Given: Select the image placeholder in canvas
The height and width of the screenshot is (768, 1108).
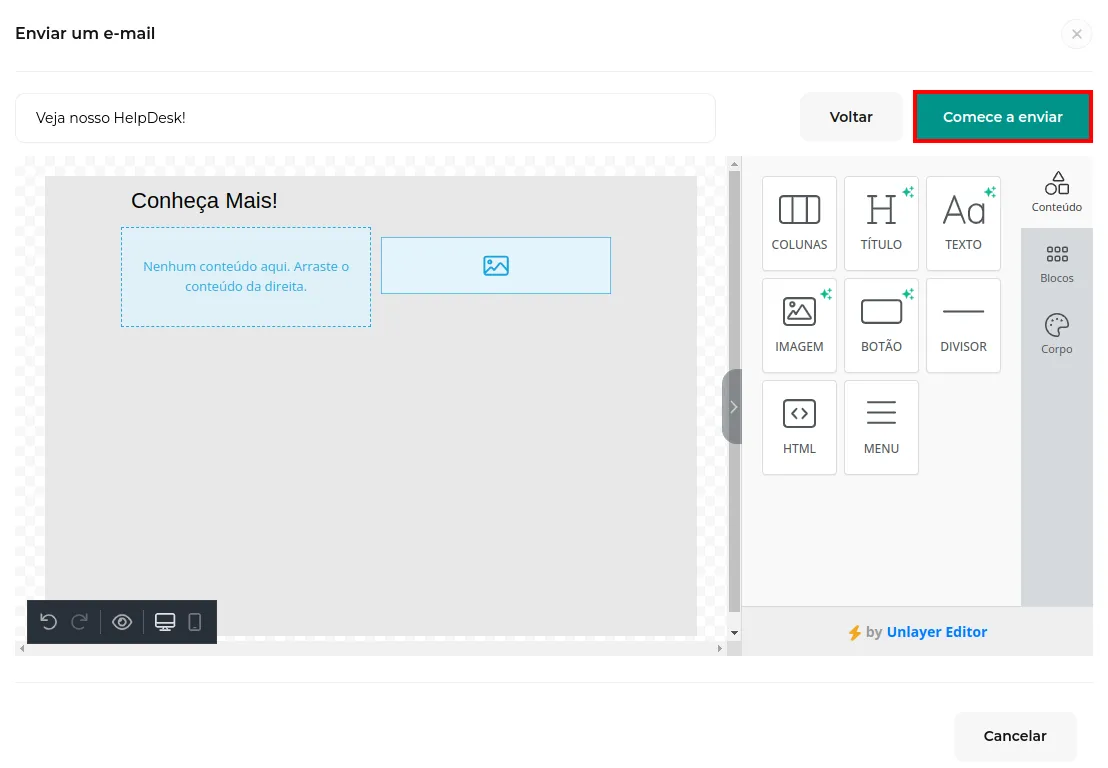Looking at the screenshot, I should click(496, 266).
